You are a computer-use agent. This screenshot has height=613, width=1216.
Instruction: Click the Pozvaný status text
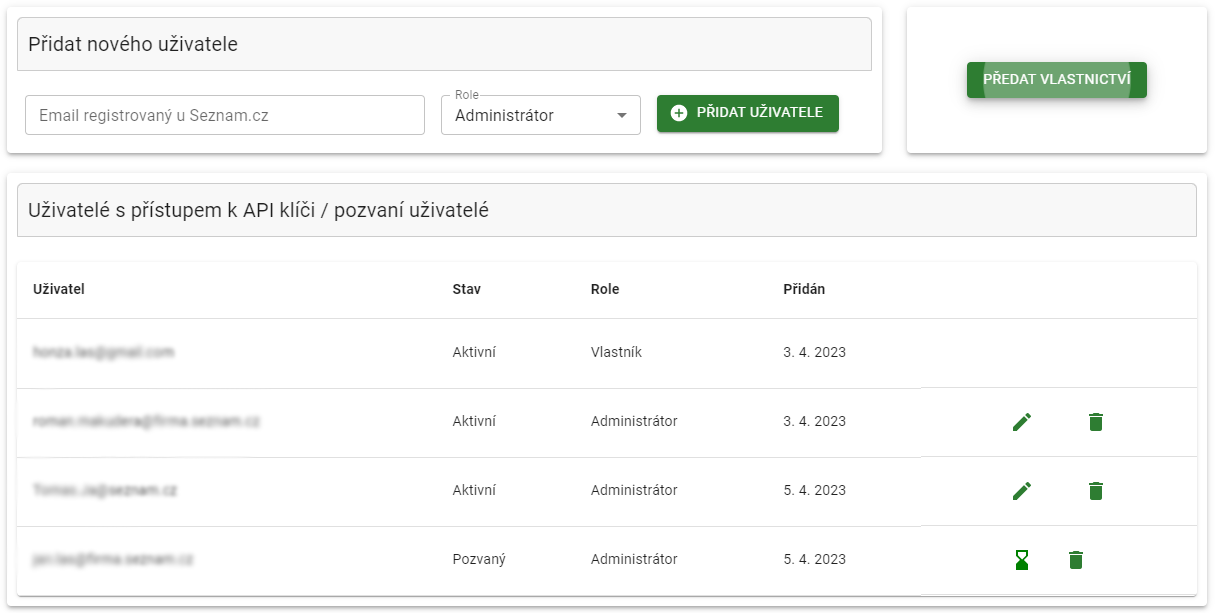pos(477,559)
